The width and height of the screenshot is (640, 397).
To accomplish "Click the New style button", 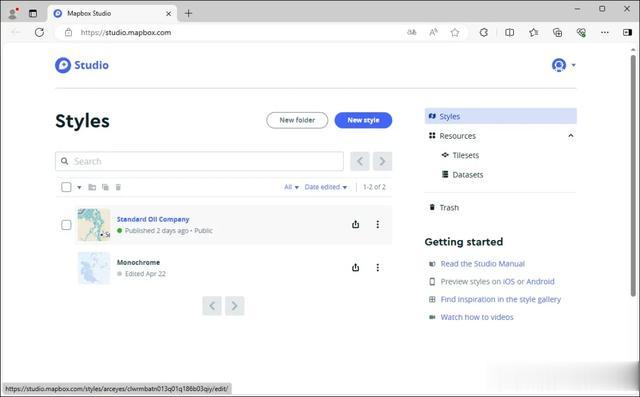I will (363, 120).
